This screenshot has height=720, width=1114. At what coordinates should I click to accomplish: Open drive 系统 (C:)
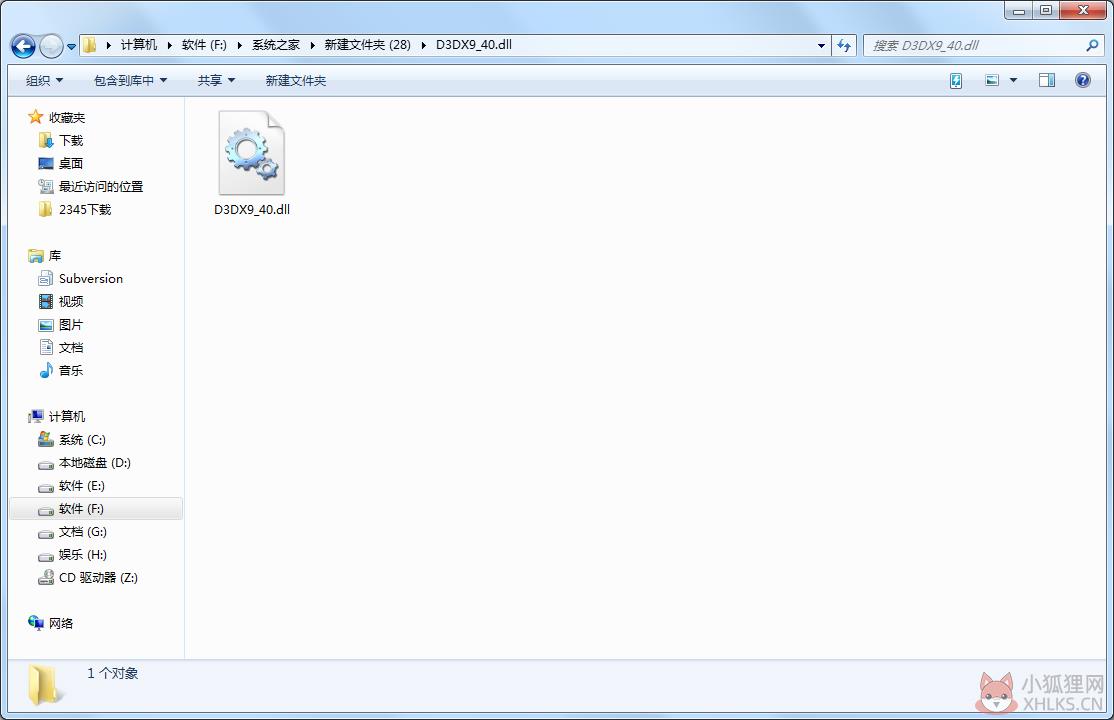coord(82,440)
